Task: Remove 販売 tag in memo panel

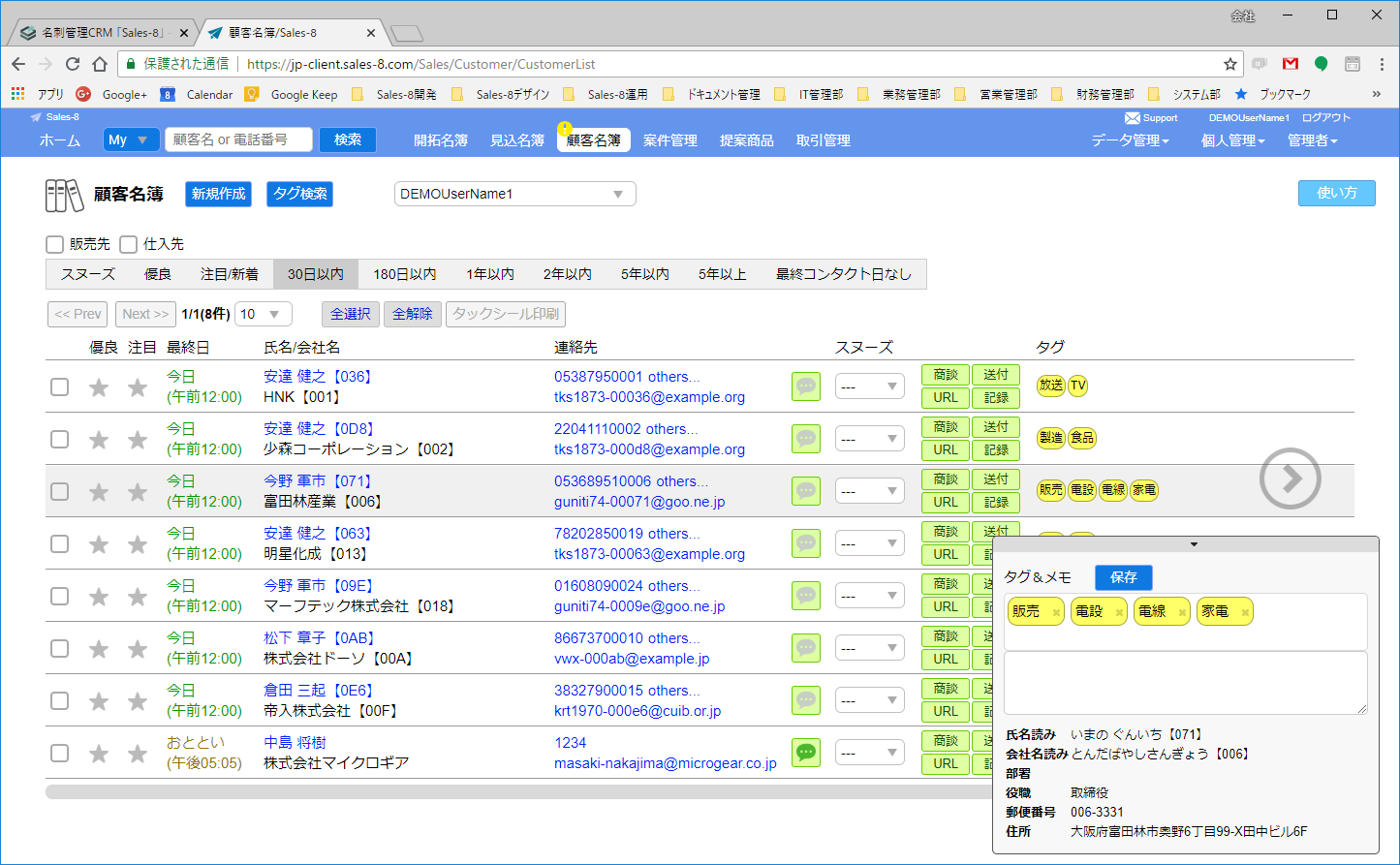Action: click(1056, 613)
